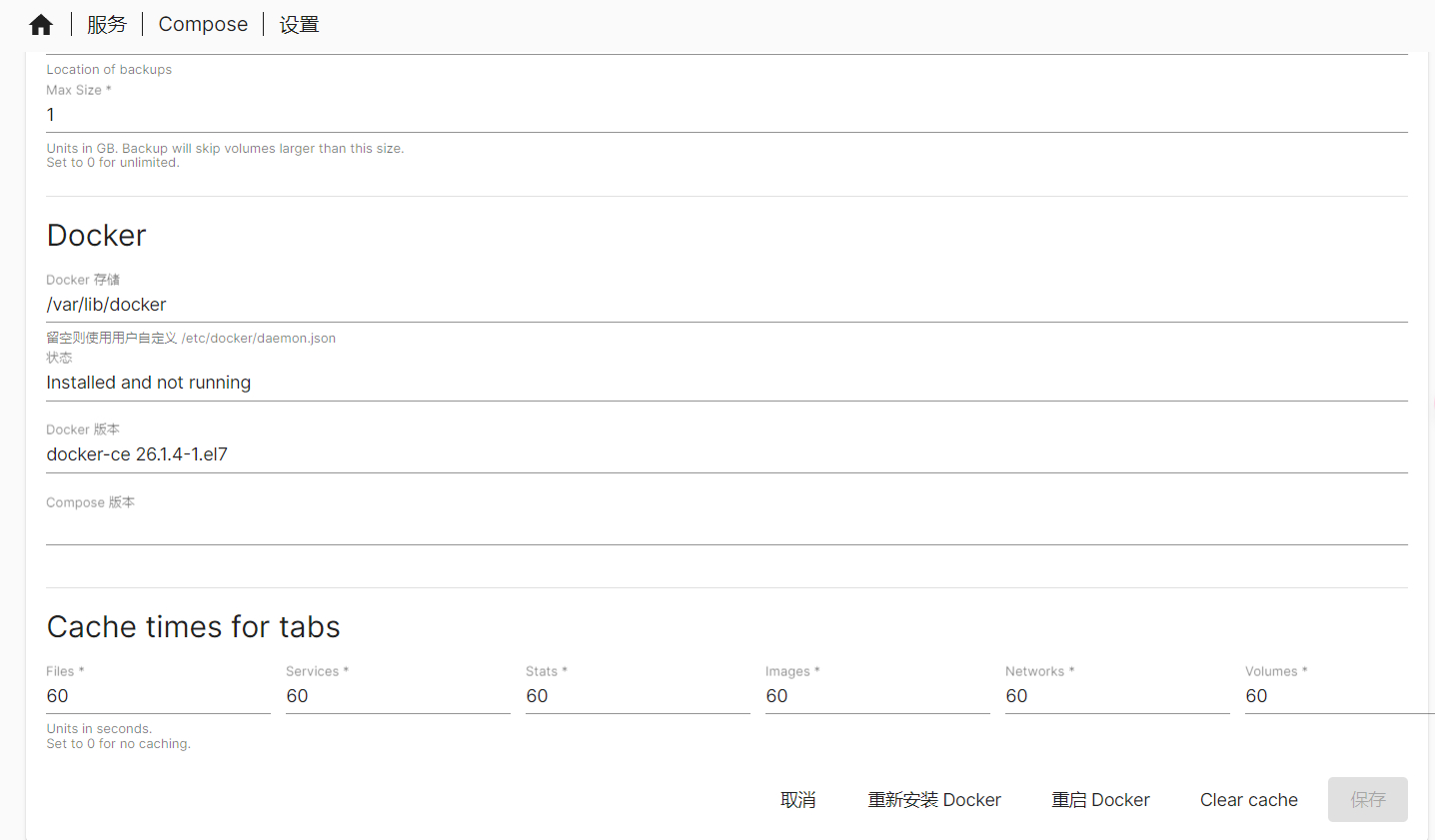Select the Units in seconds hint
Screen dimensions: 1435x840
click(99, 729)
